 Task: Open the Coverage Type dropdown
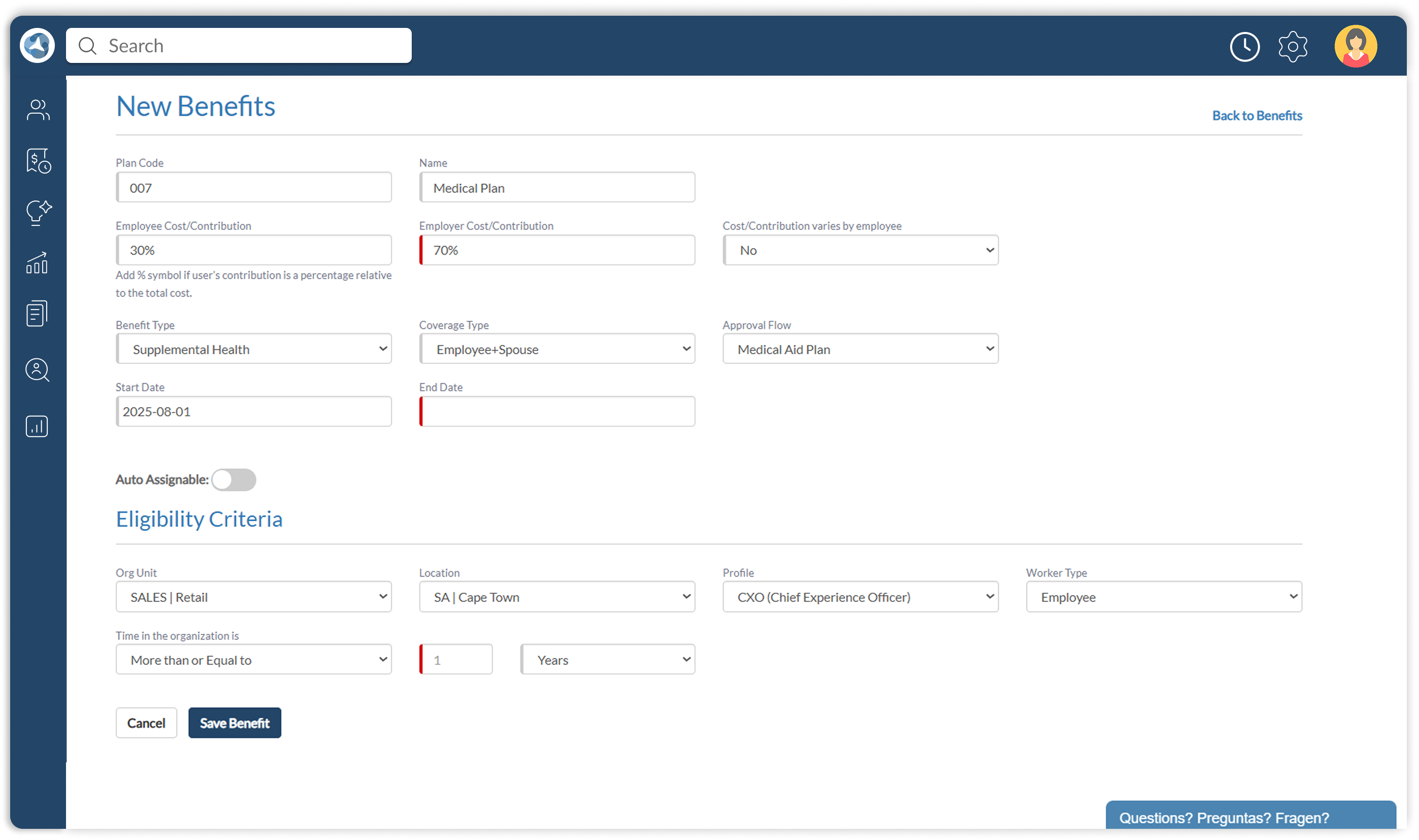click(x=557, y=349)
